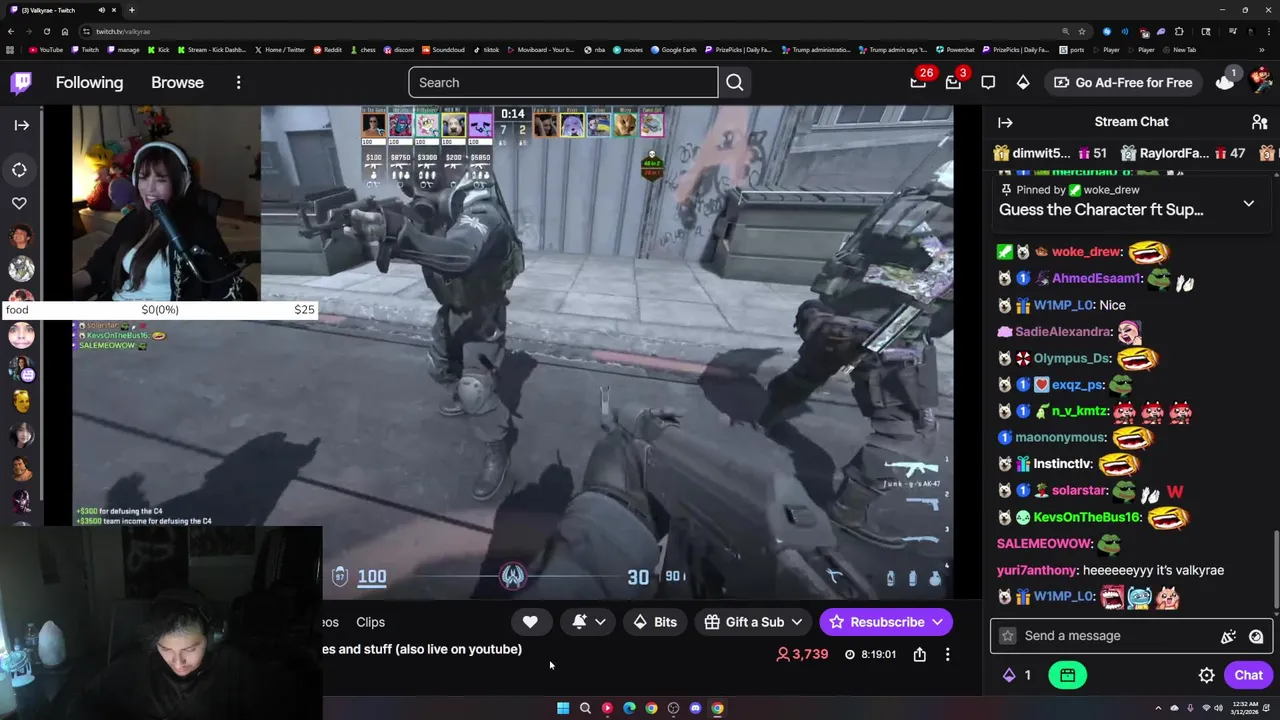Click the Windows Start button
The width and height of the screenshot is (1280, 720).
[563, 708]
